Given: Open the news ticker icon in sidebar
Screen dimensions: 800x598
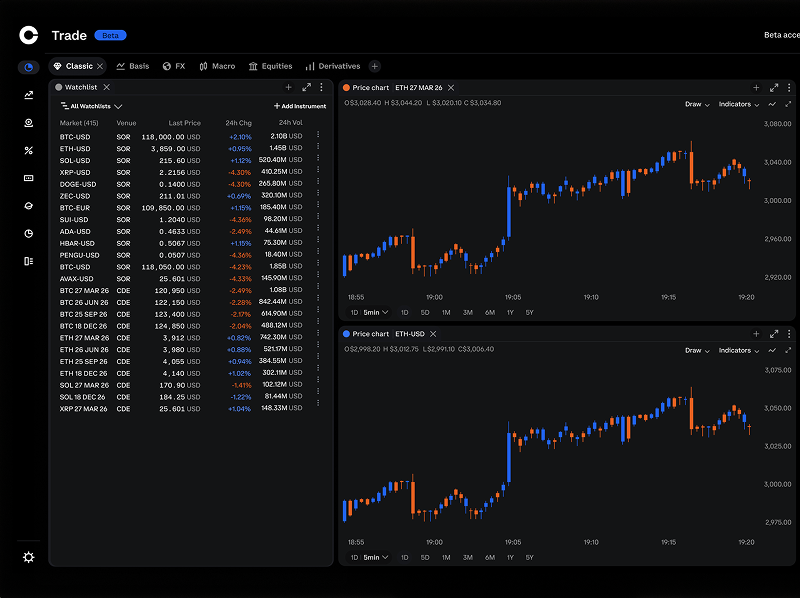Looking at the screenshot, I should [x=27, y=179].
